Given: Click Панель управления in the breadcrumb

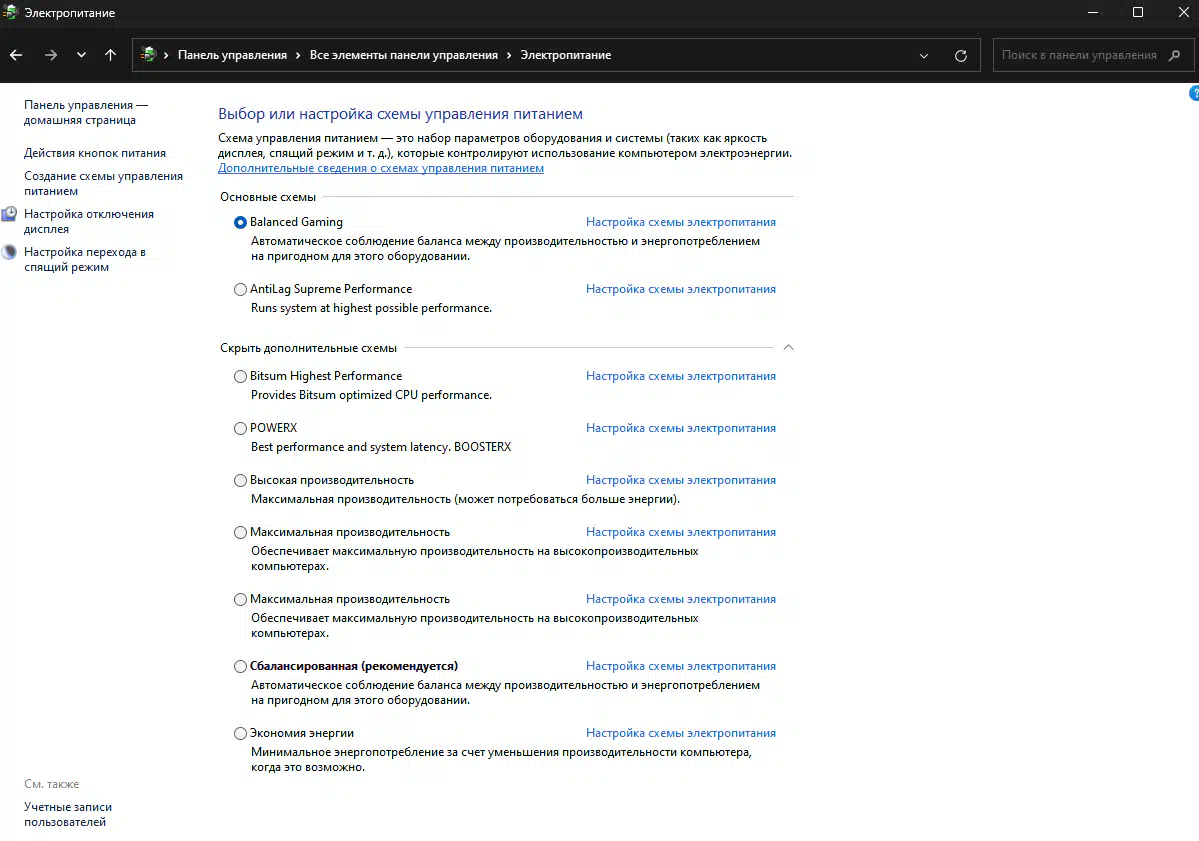Looking at the screenshot, I should [x=232, y=55].
